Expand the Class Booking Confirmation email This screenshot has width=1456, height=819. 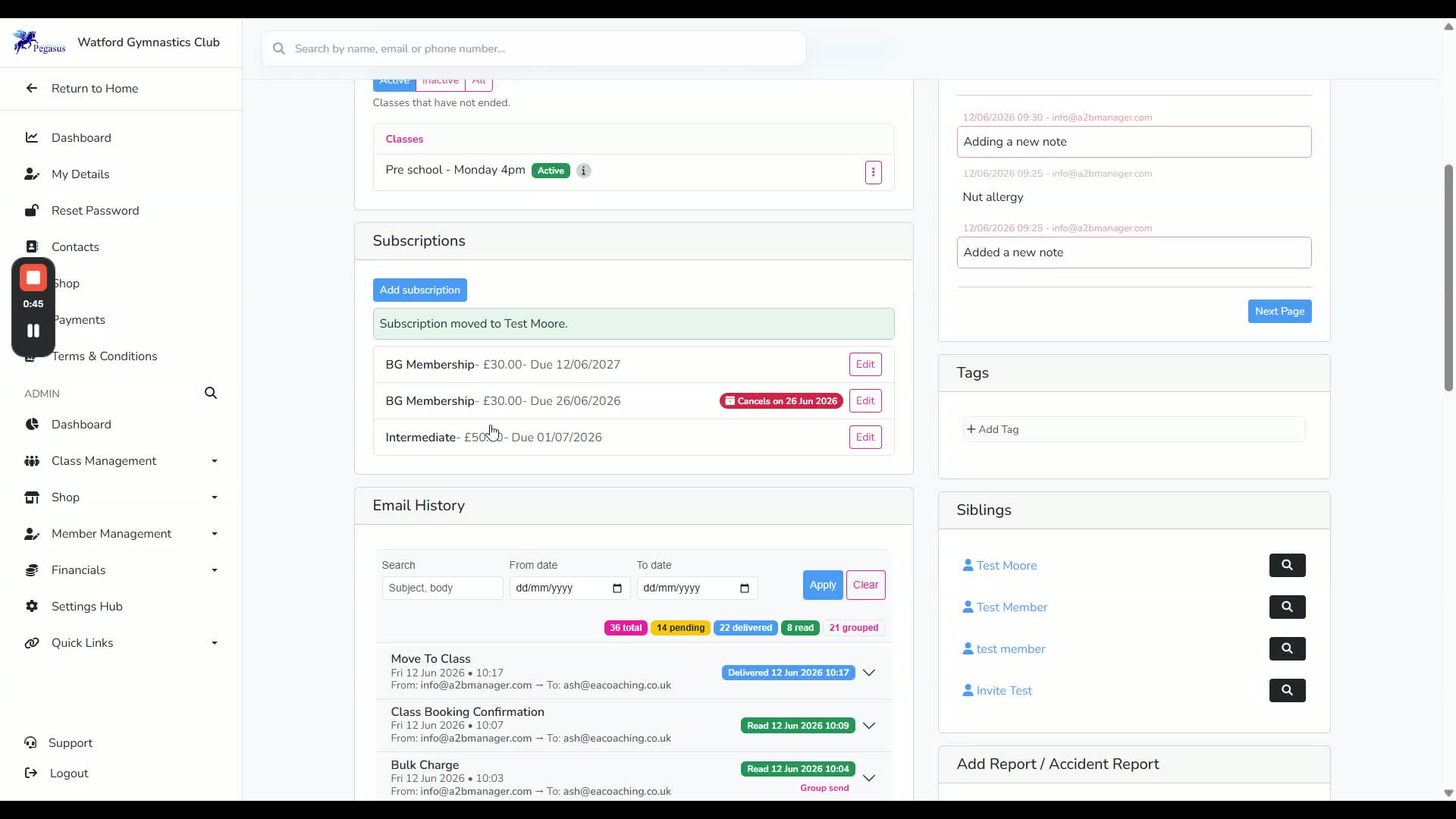coord(869,726)
